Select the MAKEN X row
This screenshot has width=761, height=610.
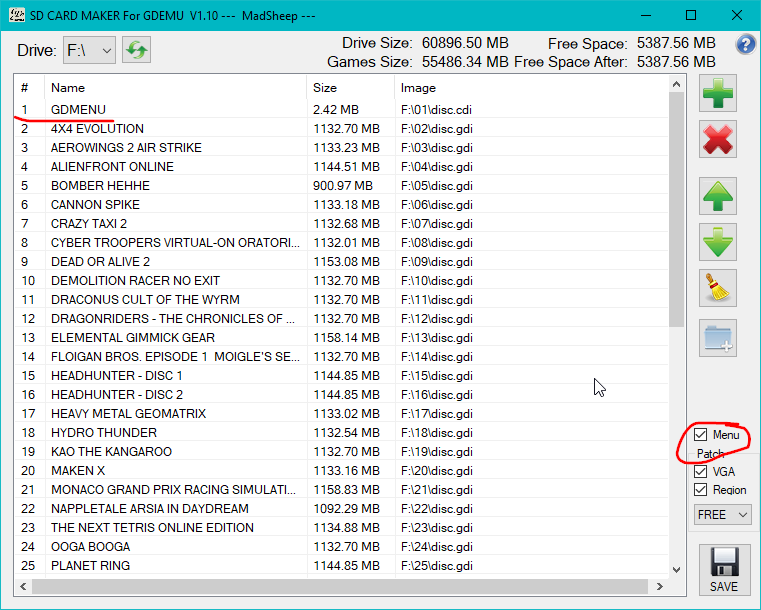(x=341, y=470)
